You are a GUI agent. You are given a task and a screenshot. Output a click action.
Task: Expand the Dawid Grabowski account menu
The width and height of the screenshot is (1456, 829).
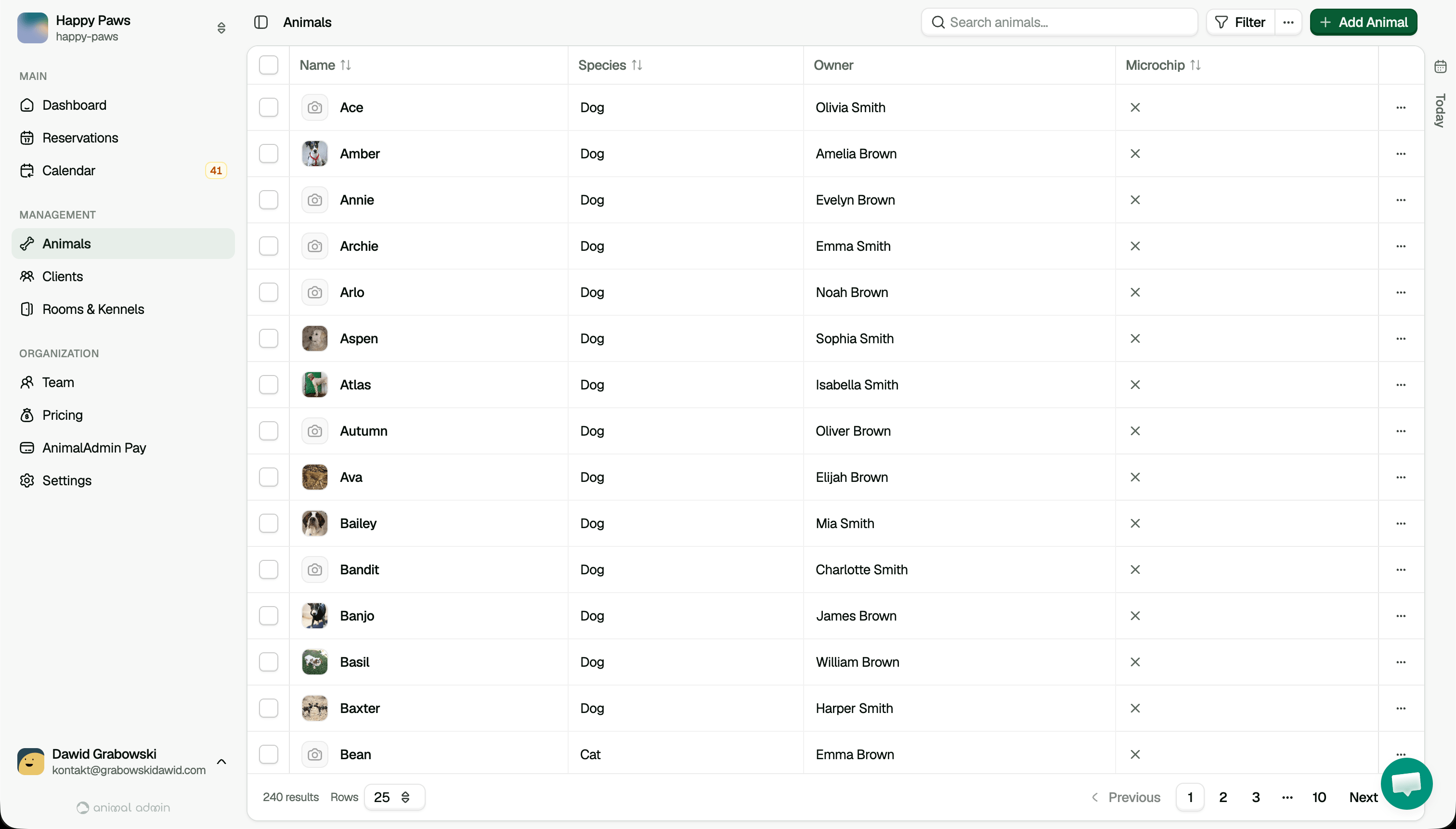[221, 762]
